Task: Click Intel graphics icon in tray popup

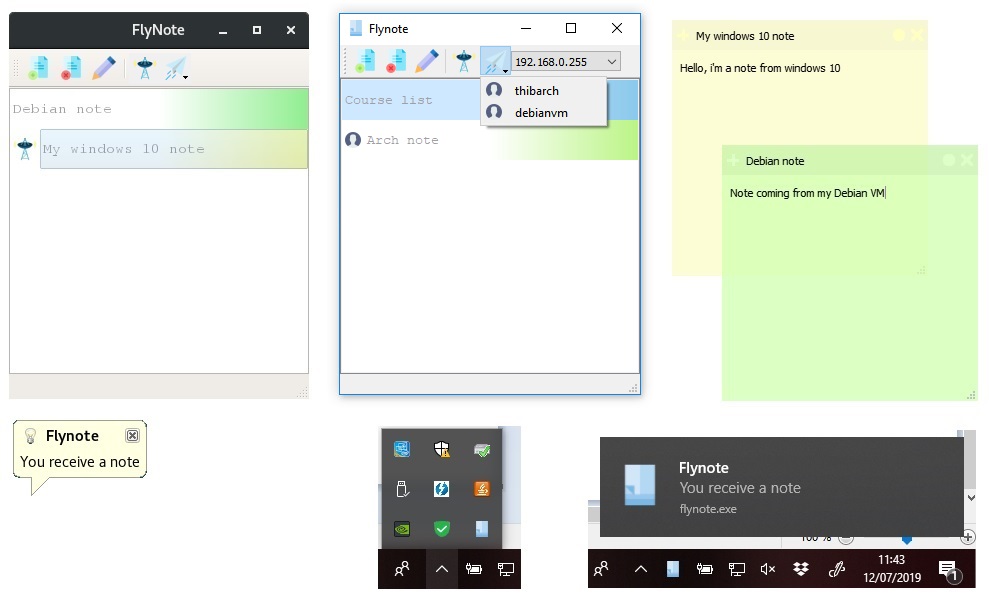Action: pyautogui.click(x=402, y=449)
